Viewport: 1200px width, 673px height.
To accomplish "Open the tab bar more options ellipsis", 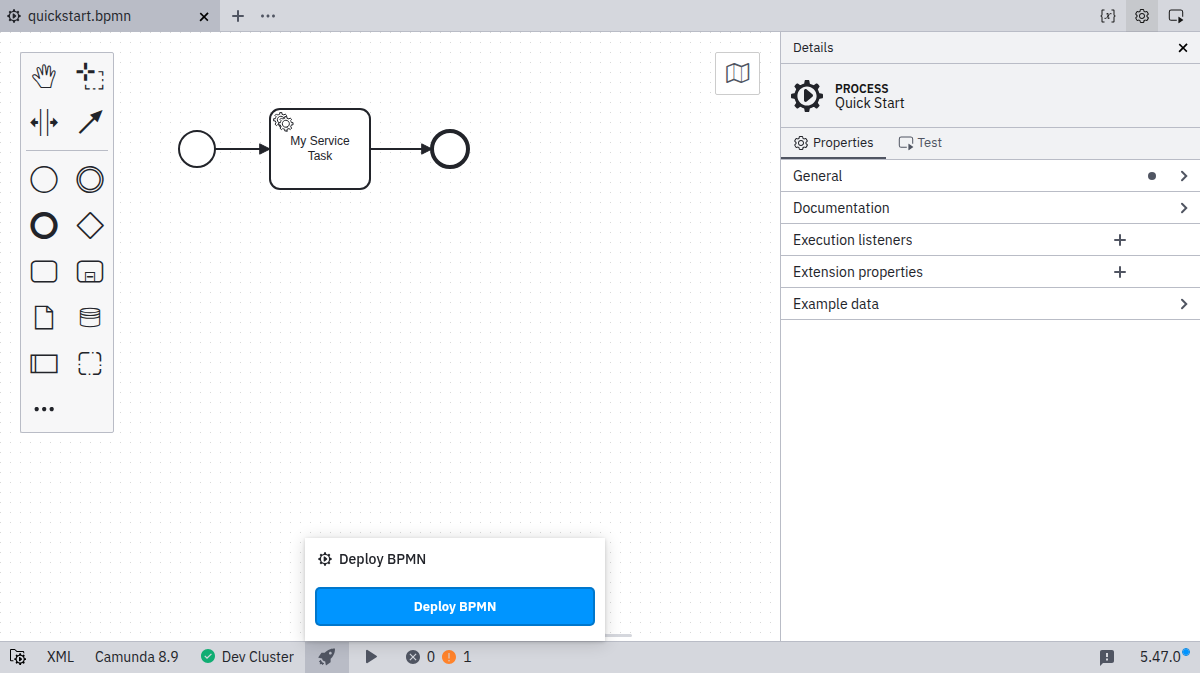I will click(x=268, y=16).
